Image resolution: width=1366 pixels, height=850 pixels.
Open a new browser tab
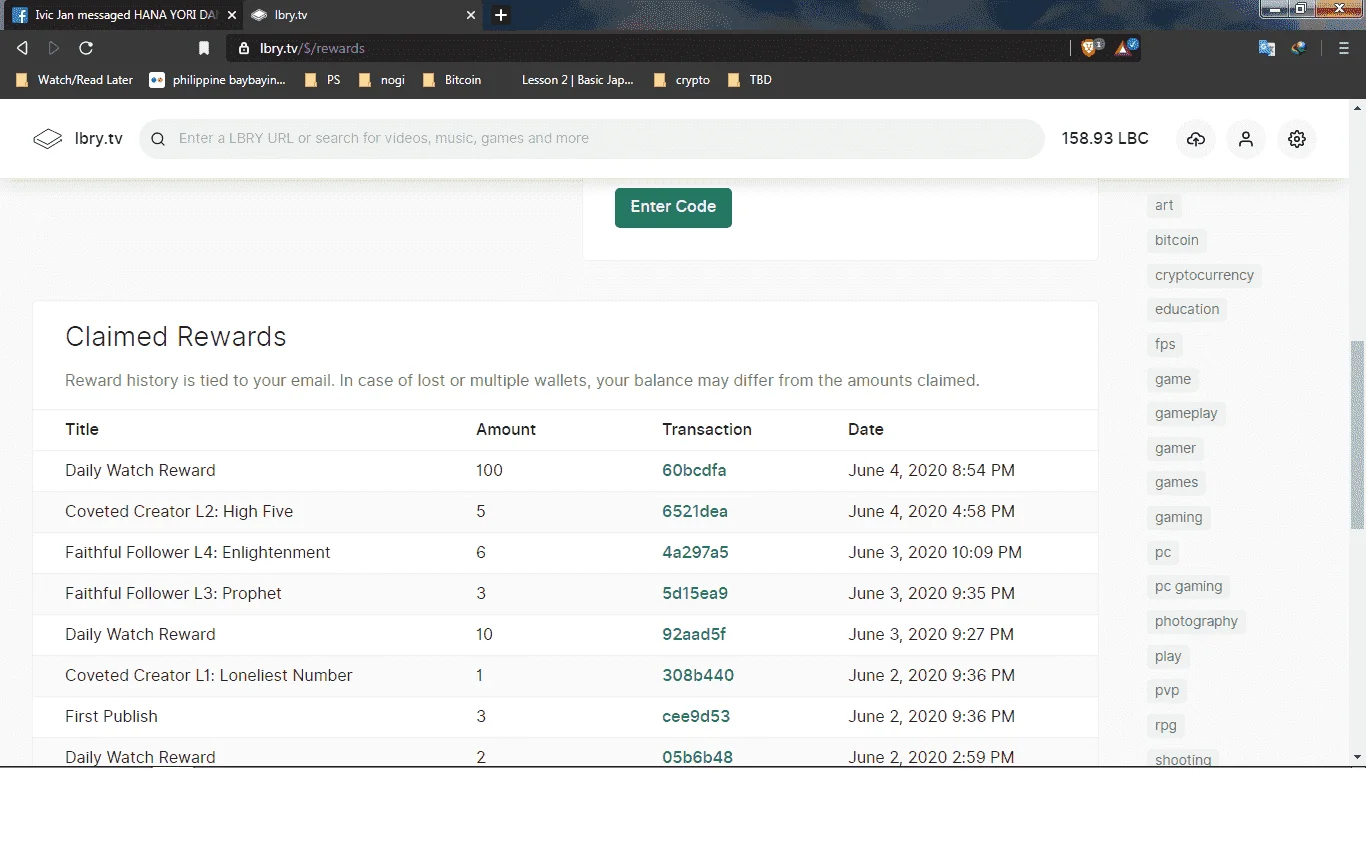pyautogui.click(x=501, y=15)
